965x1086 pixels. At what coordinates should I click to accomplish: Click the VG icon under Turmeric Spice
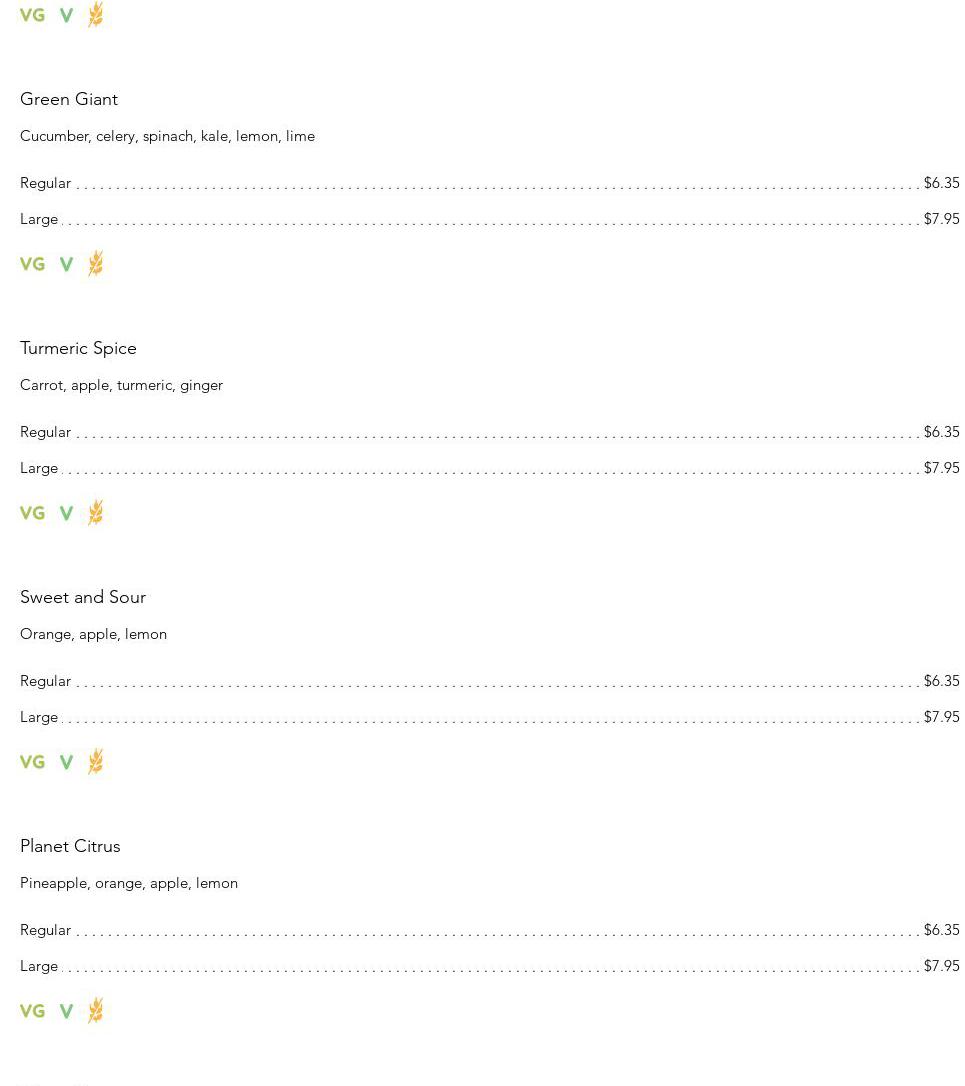(x=33, y=513)
